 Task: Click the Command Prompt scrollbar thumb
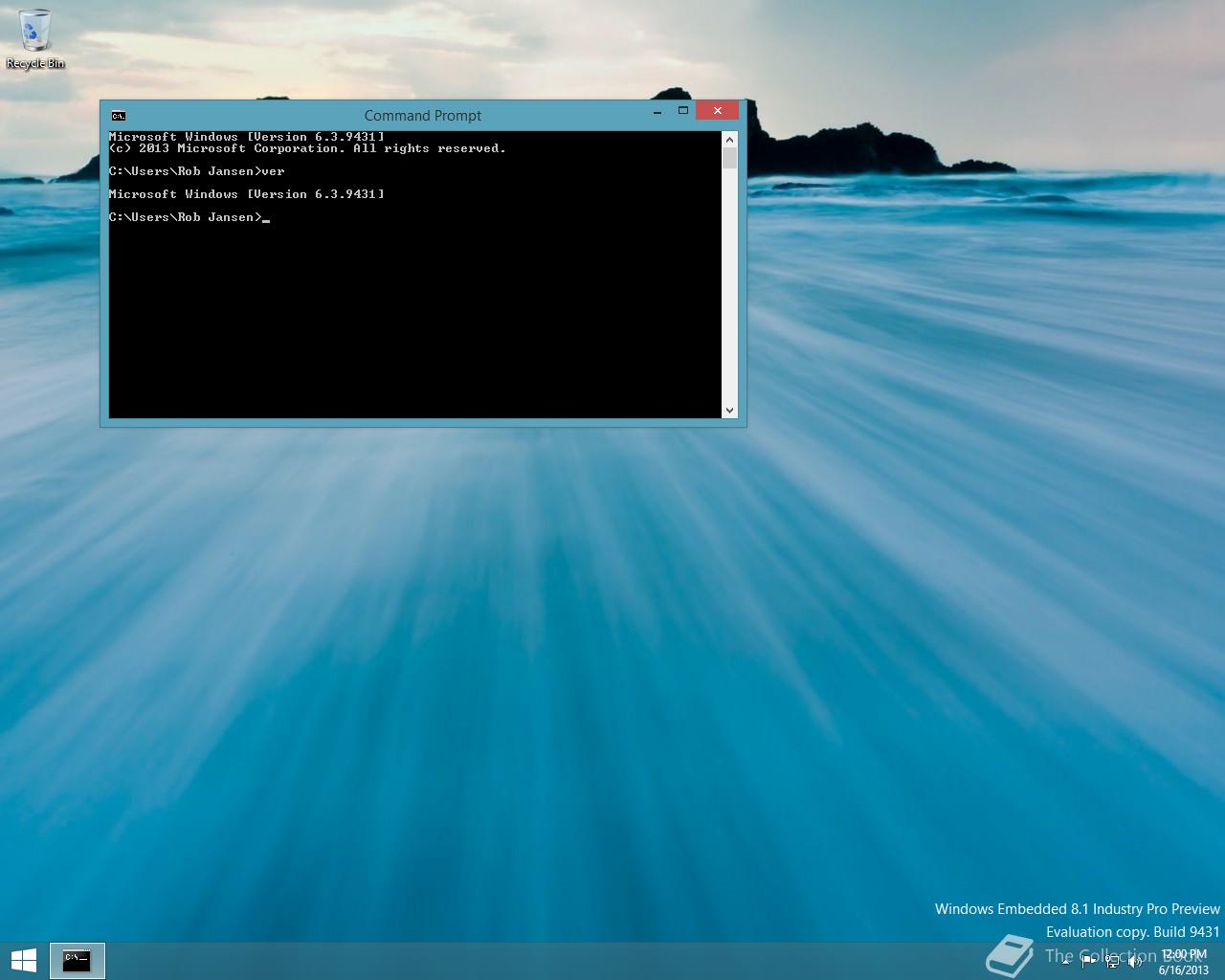729,158
